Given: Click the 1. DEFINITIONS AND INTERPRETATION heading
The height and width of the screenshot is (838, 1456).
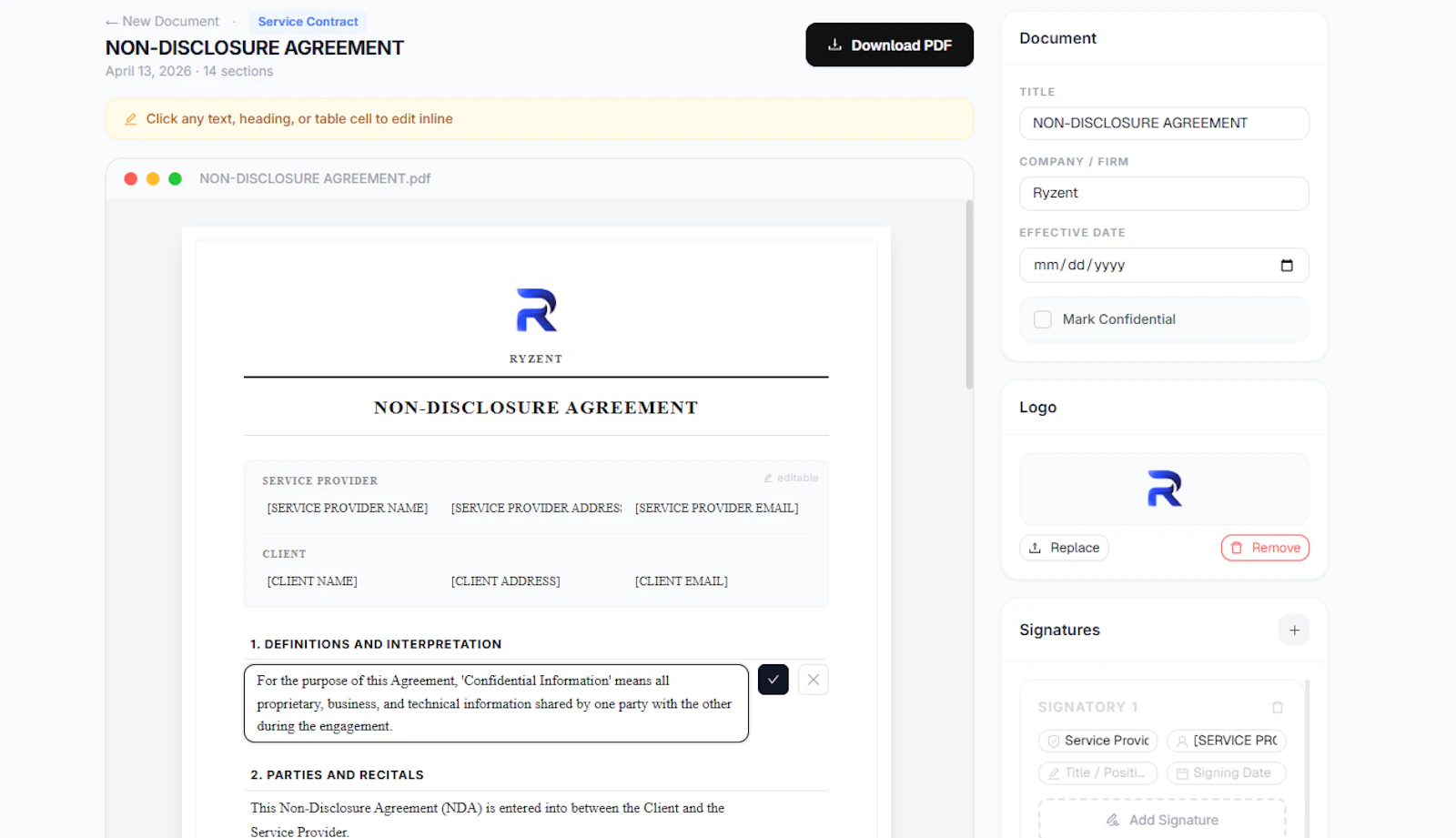Looking at the screenshot, I should [x=376, y=644].
